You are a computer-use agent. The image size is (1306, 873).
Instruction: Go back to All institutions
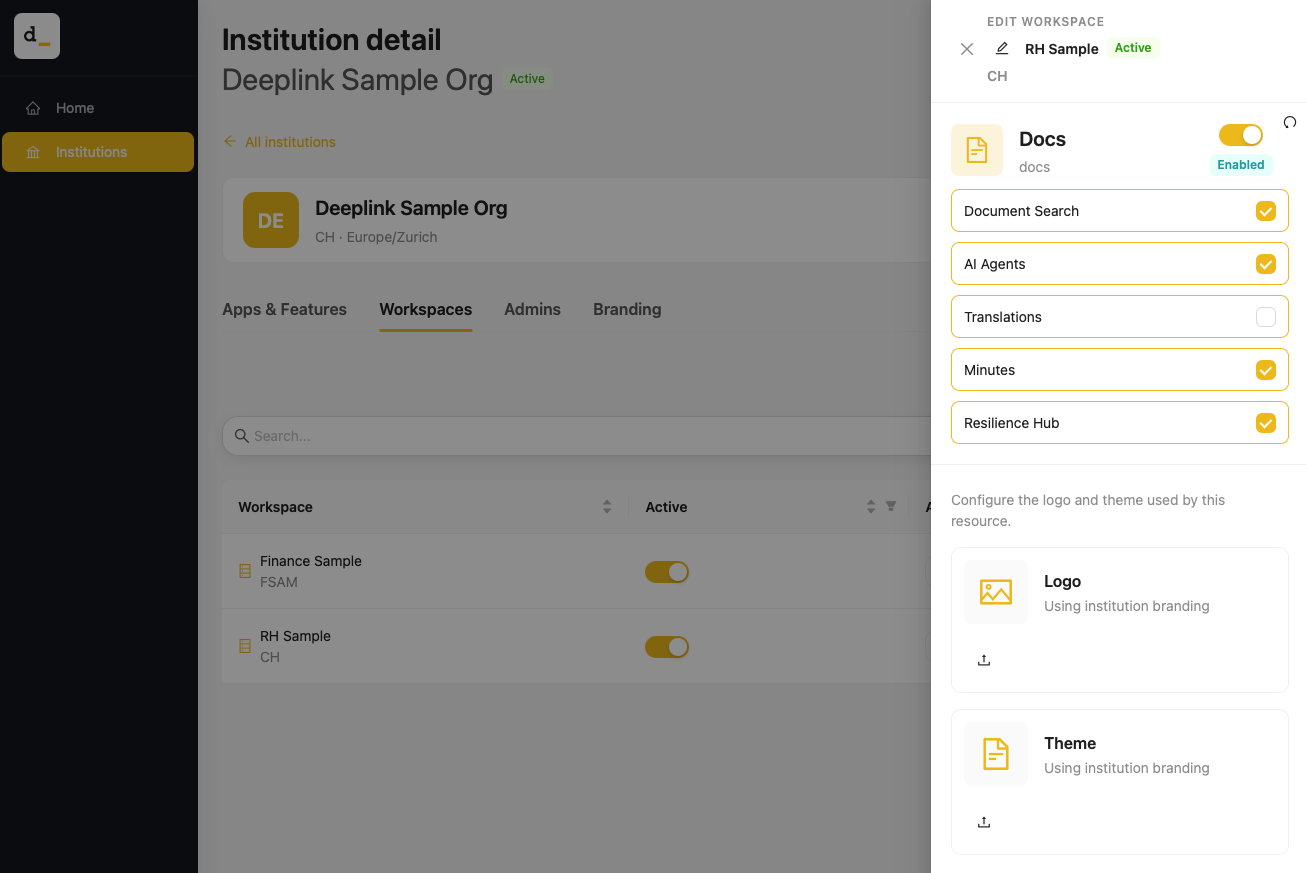click(x=279, y=142)
